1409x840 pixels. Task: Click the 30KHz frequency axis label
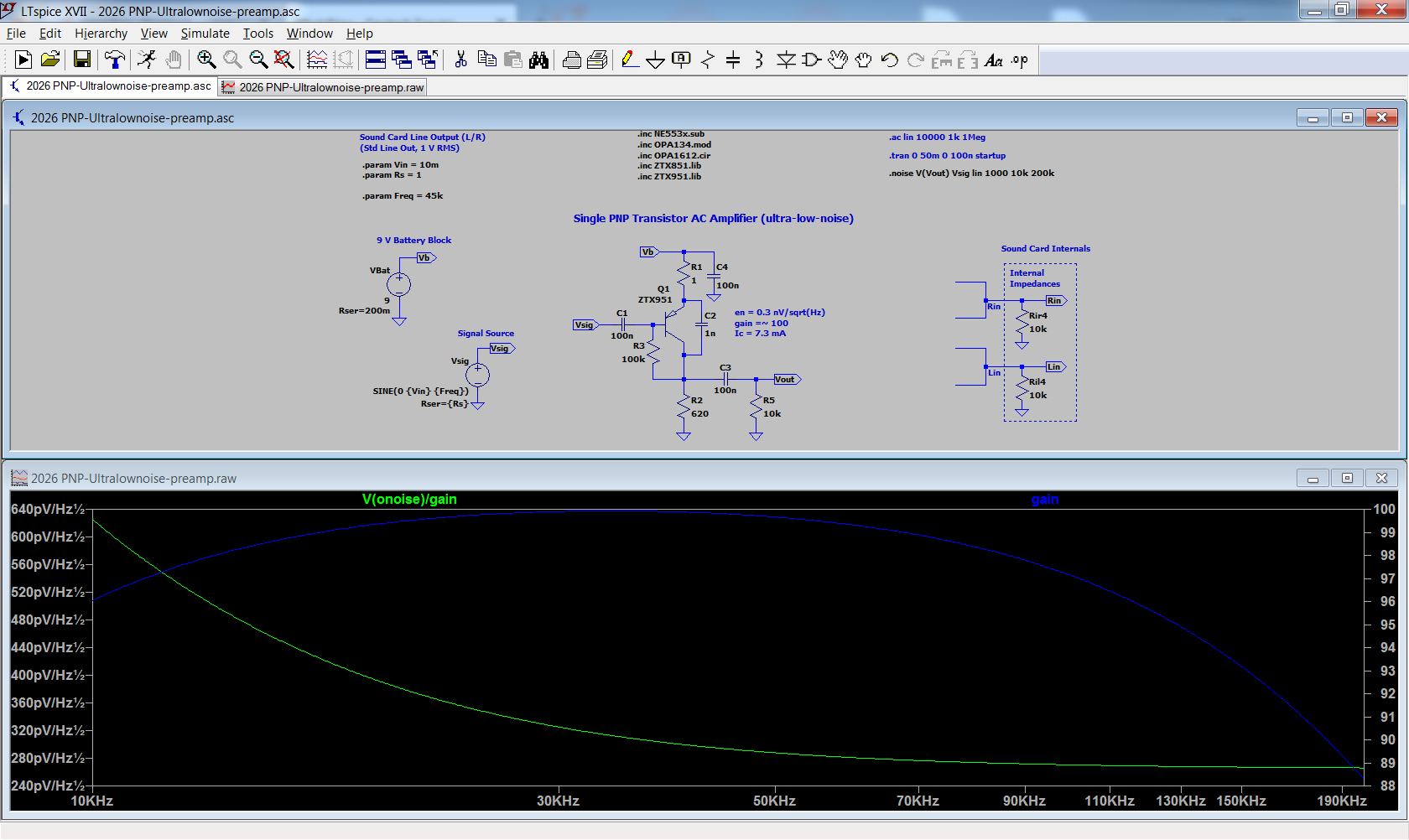click(x=558, y=801)
